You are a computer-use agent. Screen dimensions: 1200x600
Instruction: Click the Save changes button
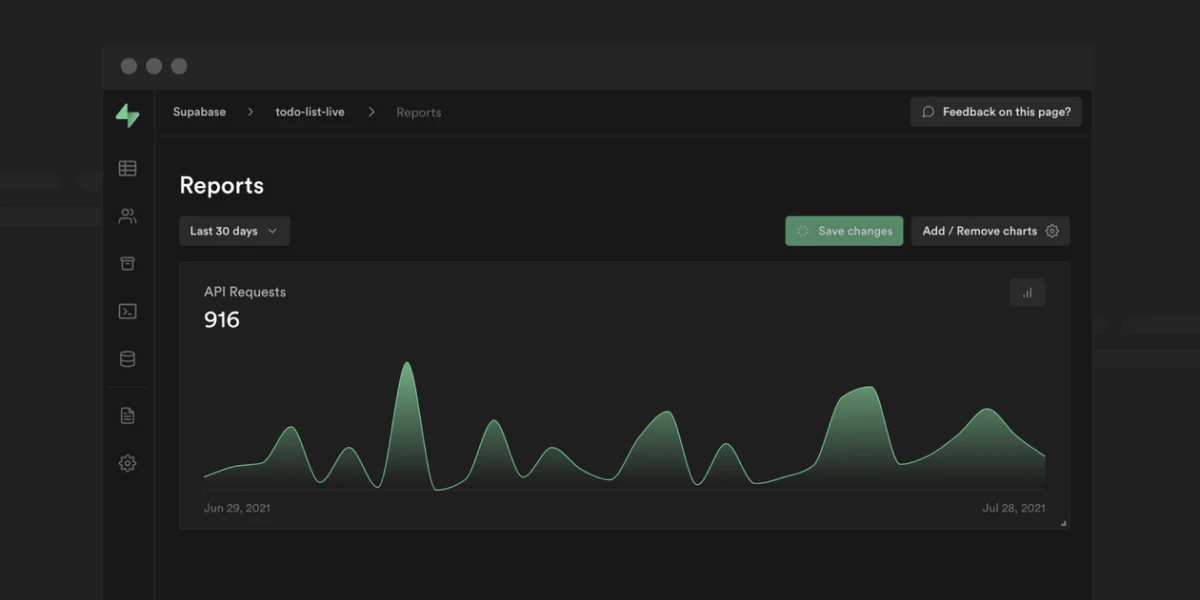pos(844,231)
